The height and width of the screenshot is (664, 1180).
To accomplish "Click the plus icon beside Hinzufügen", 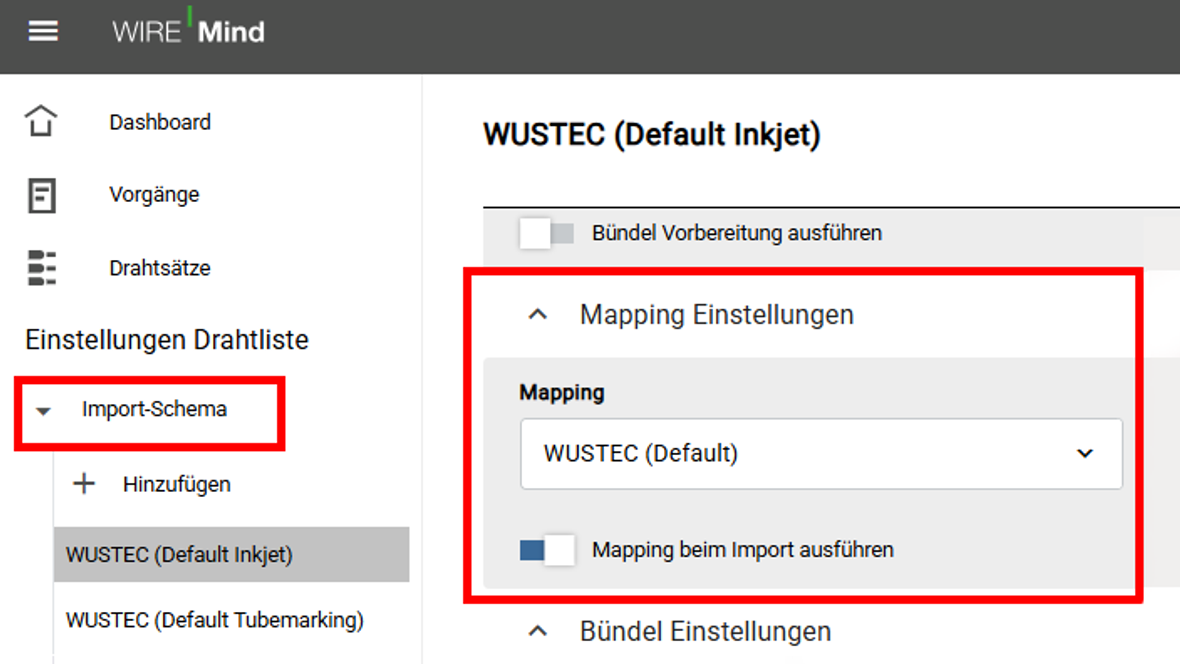I will pyautogui.click(x=84, y=483).
